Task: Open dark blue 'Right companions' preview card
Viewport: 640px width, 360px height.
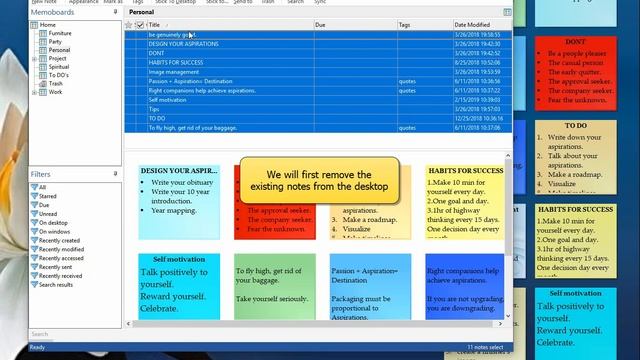Action: (x=464, y=287)
